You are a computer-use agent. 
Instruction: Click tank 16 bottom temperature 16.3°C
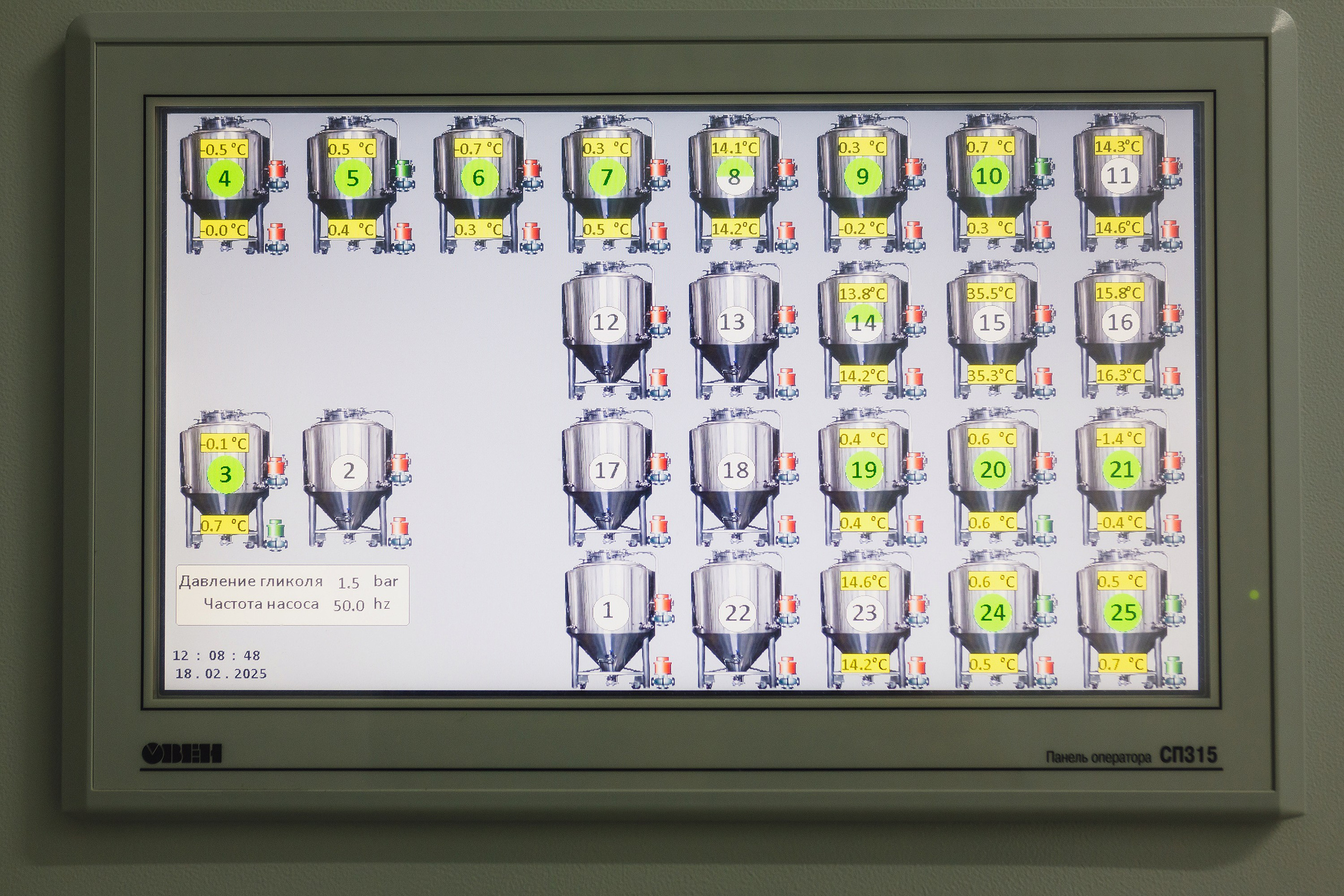click(x=1119, y=375)
